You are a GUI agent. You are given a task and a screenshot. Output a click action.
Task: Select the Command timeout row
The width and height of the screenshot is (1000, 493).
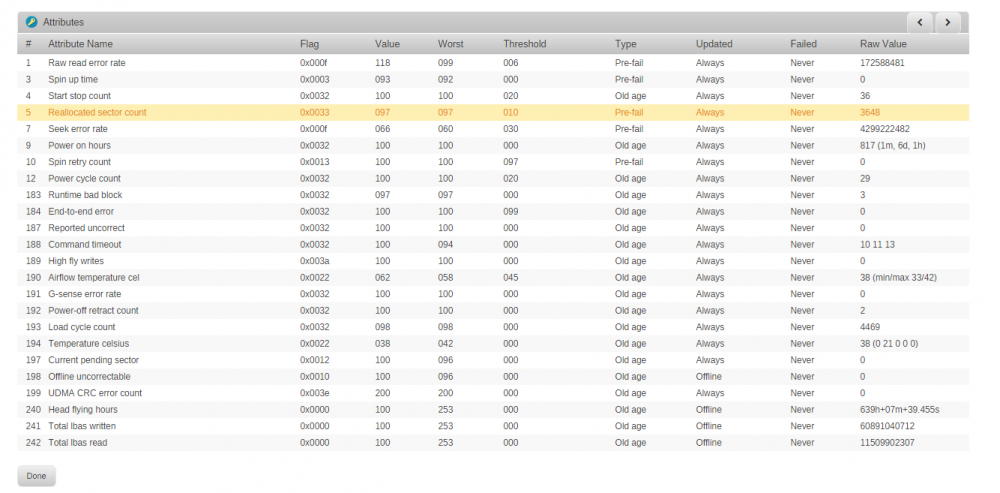coord(493,245)
